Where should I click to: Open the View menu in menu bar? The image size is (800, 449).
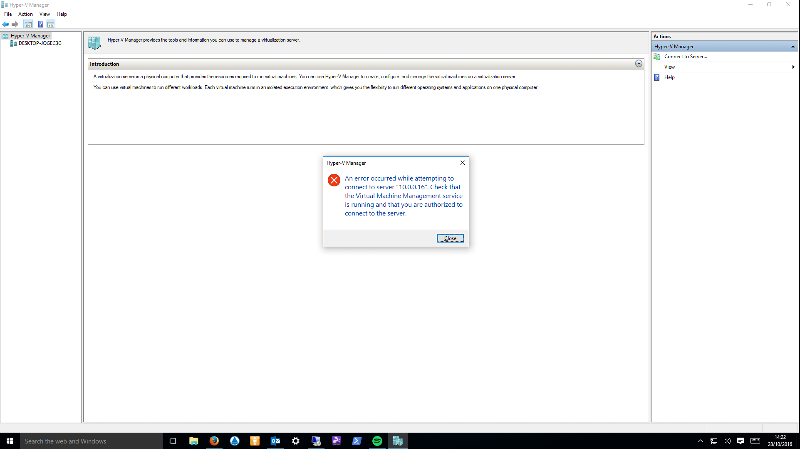[44, 14]
